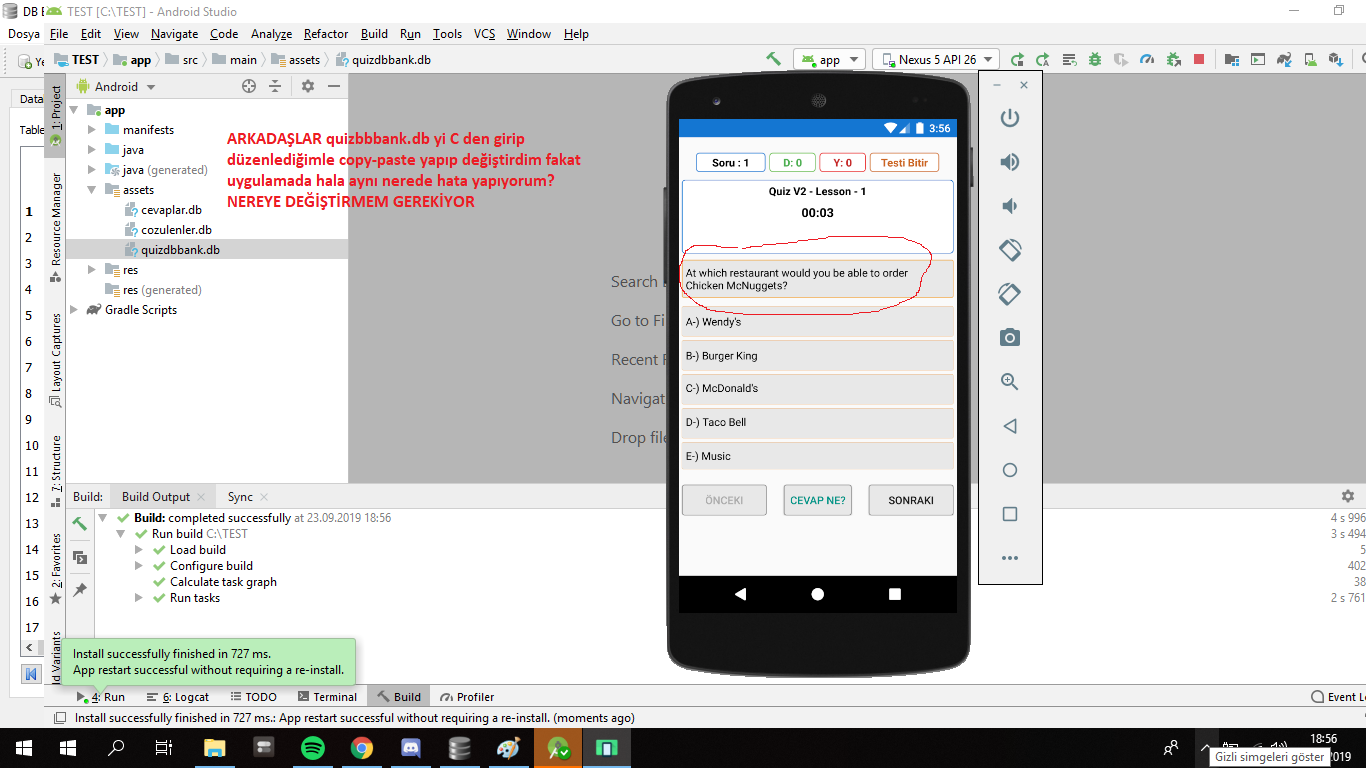Click the emulator volume up icon
This screenshot has width=1366, height=768.
coord(1010,162)
